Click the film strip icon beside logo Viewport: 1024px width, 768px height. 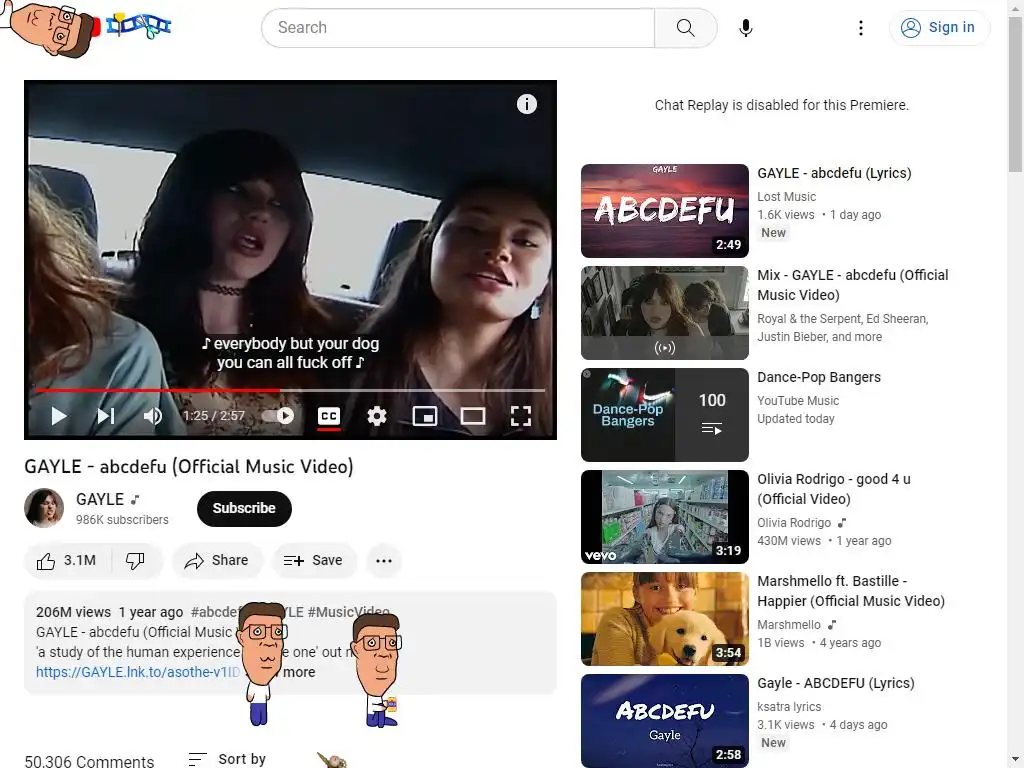(138, 25)
